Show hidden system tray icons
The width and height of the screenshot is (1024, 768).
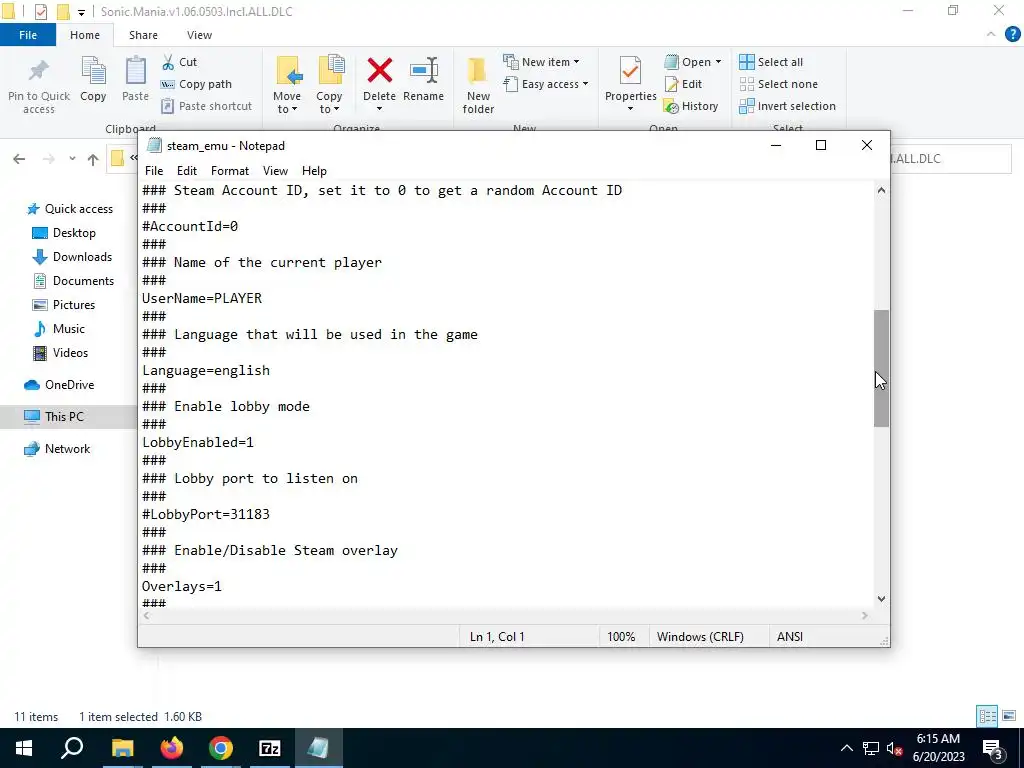(x=846, y=748)
